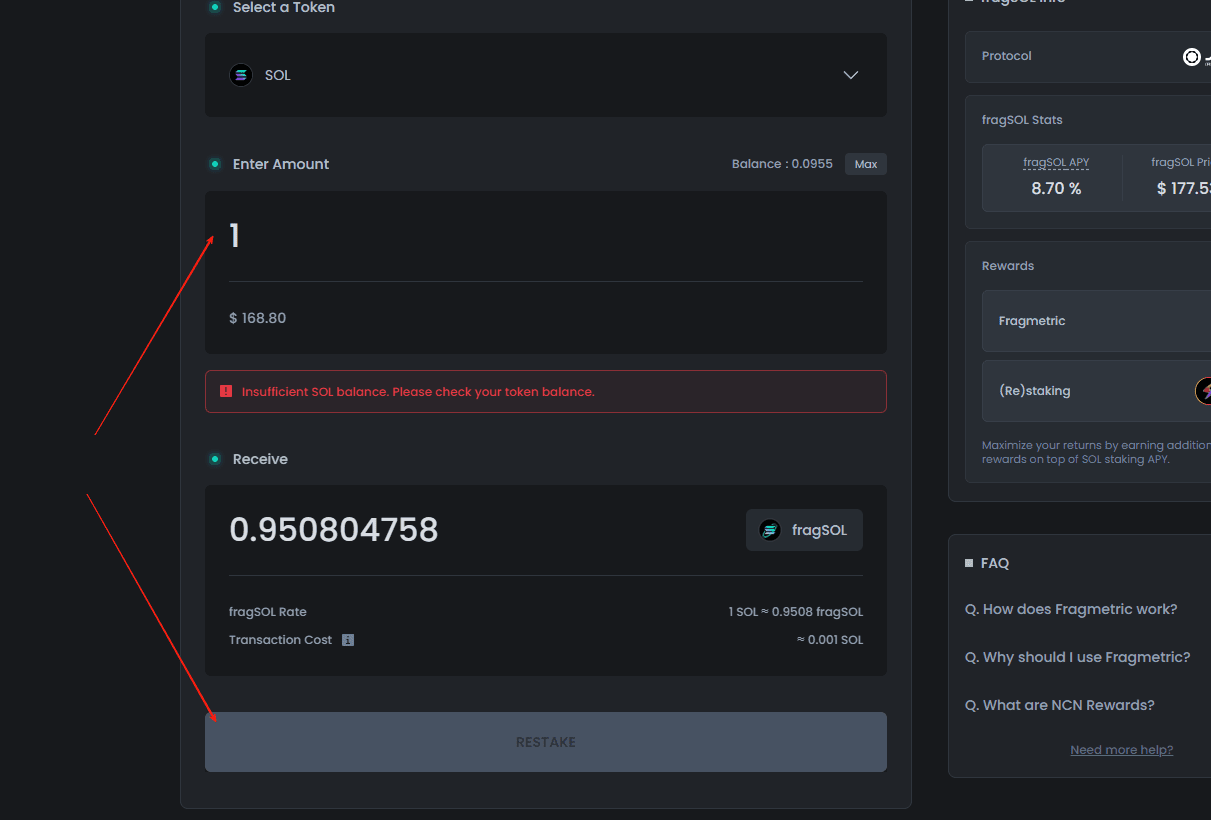Expand "How does Fragmetric work?"

click(1071, 609)
